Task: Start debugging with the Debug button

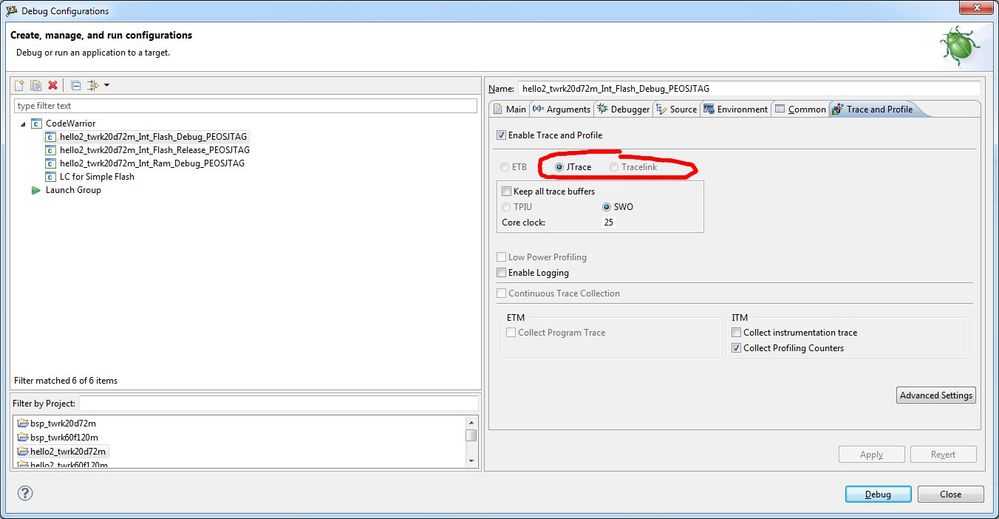Action: coord(878,494)
